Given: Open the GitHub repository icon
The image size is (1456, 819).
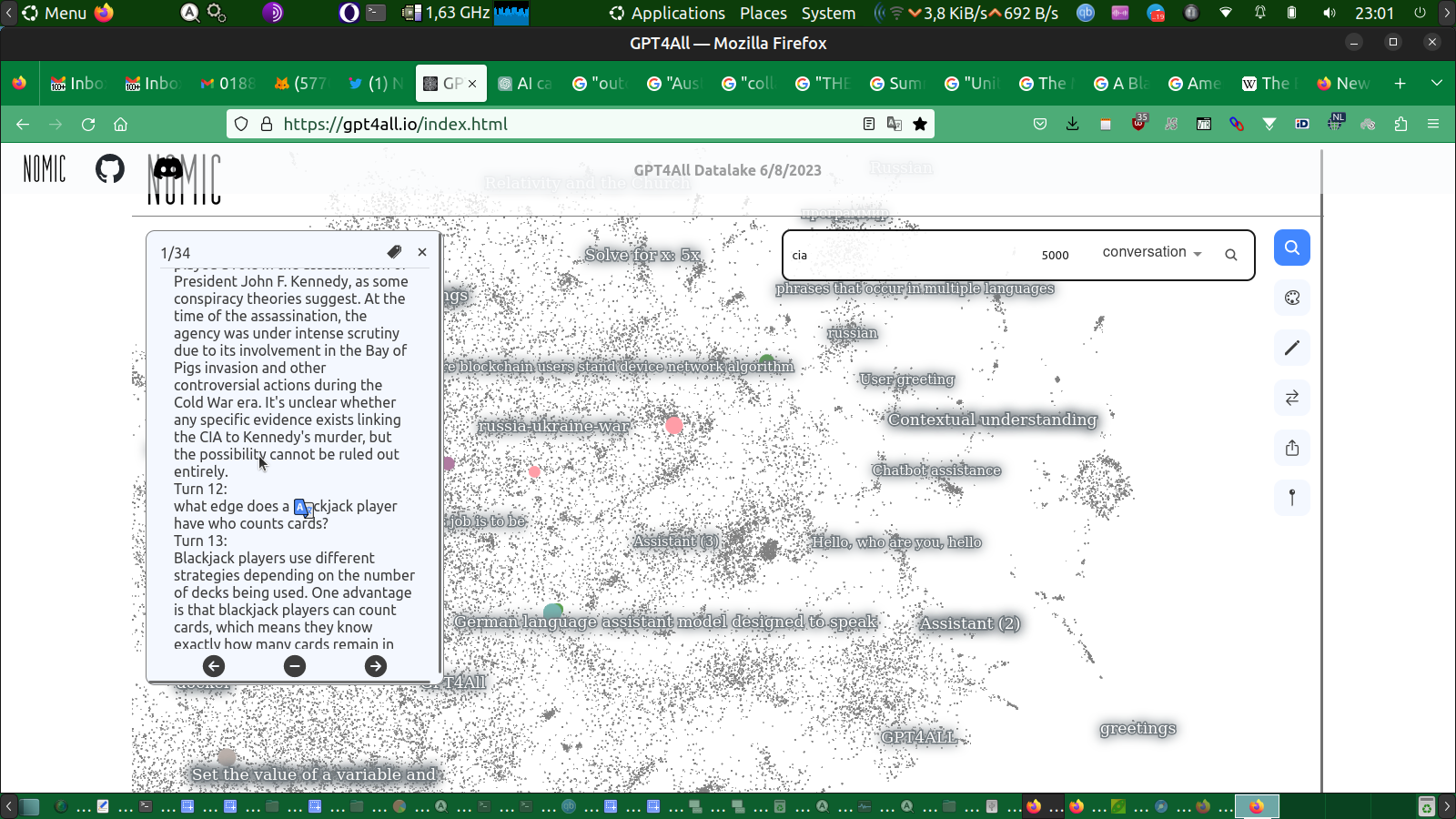Looking at the screenshot, I should click(x=110, y=168).
